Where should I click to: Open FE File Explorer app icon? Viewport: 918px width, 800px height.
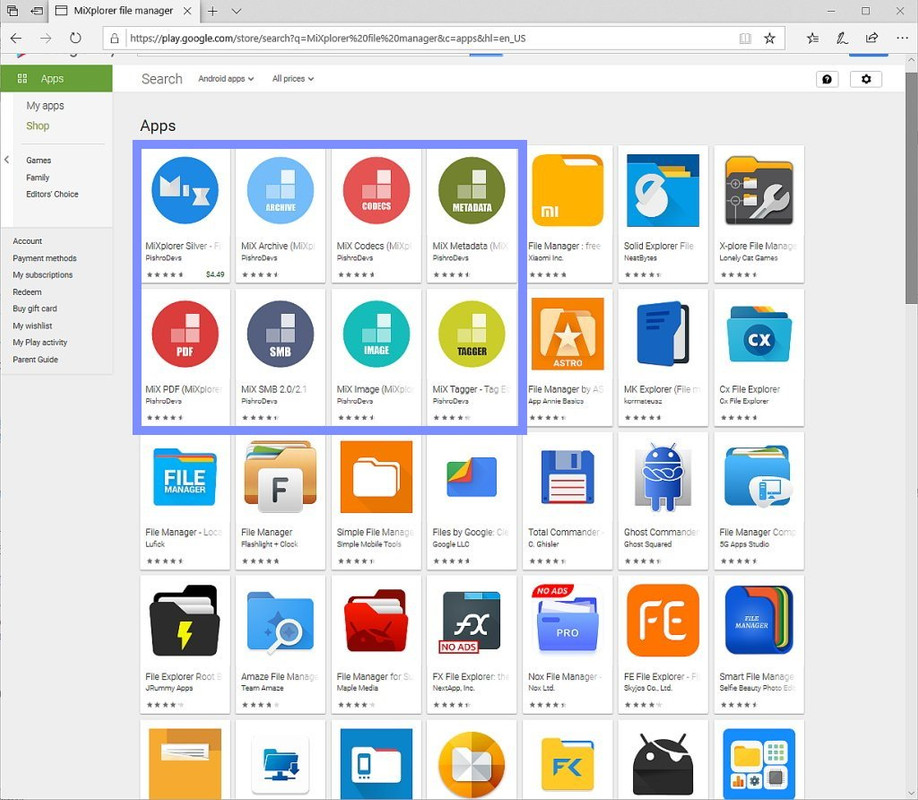click(x=663, y=620)
